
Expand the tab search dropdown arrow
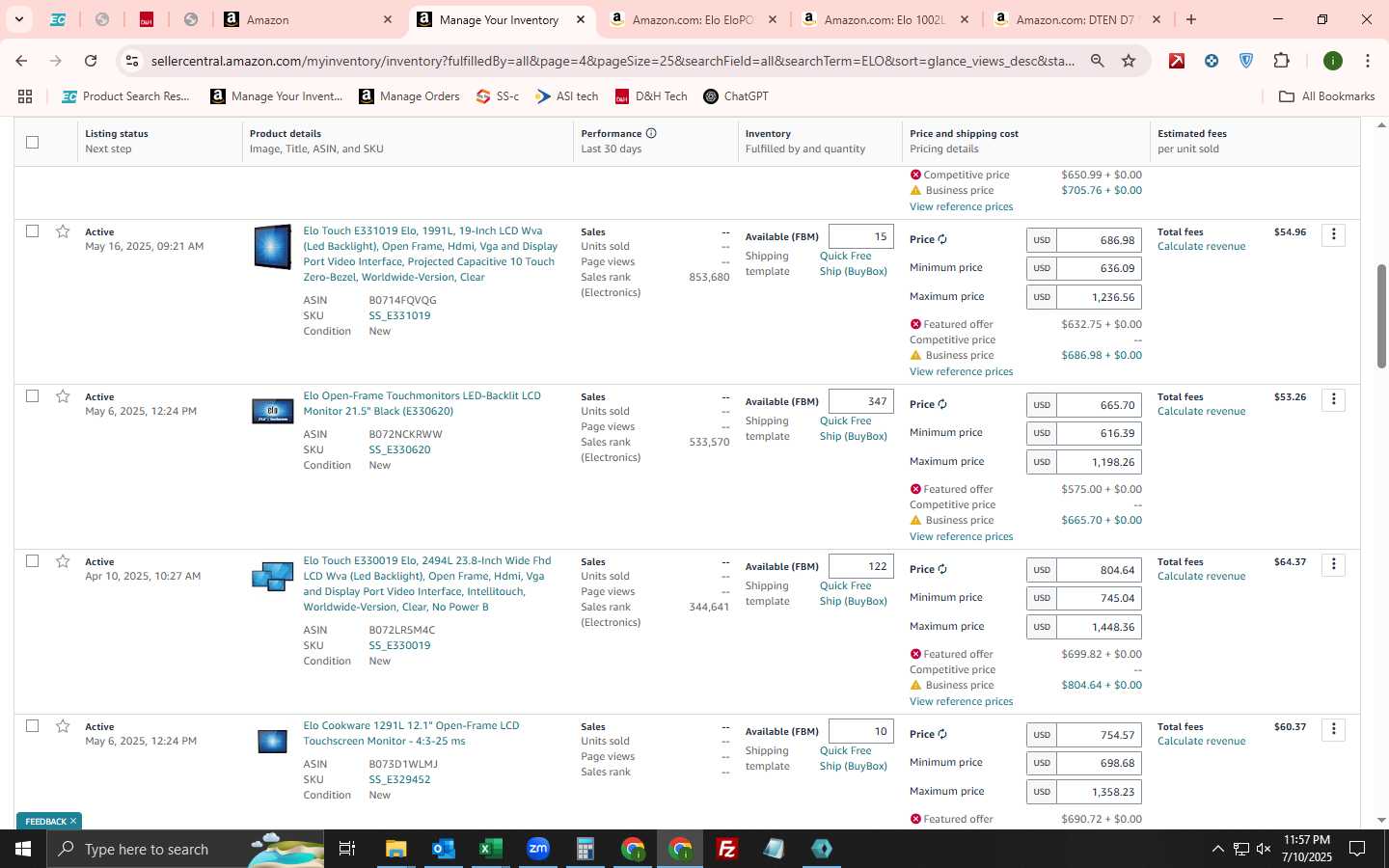(18, 19)
